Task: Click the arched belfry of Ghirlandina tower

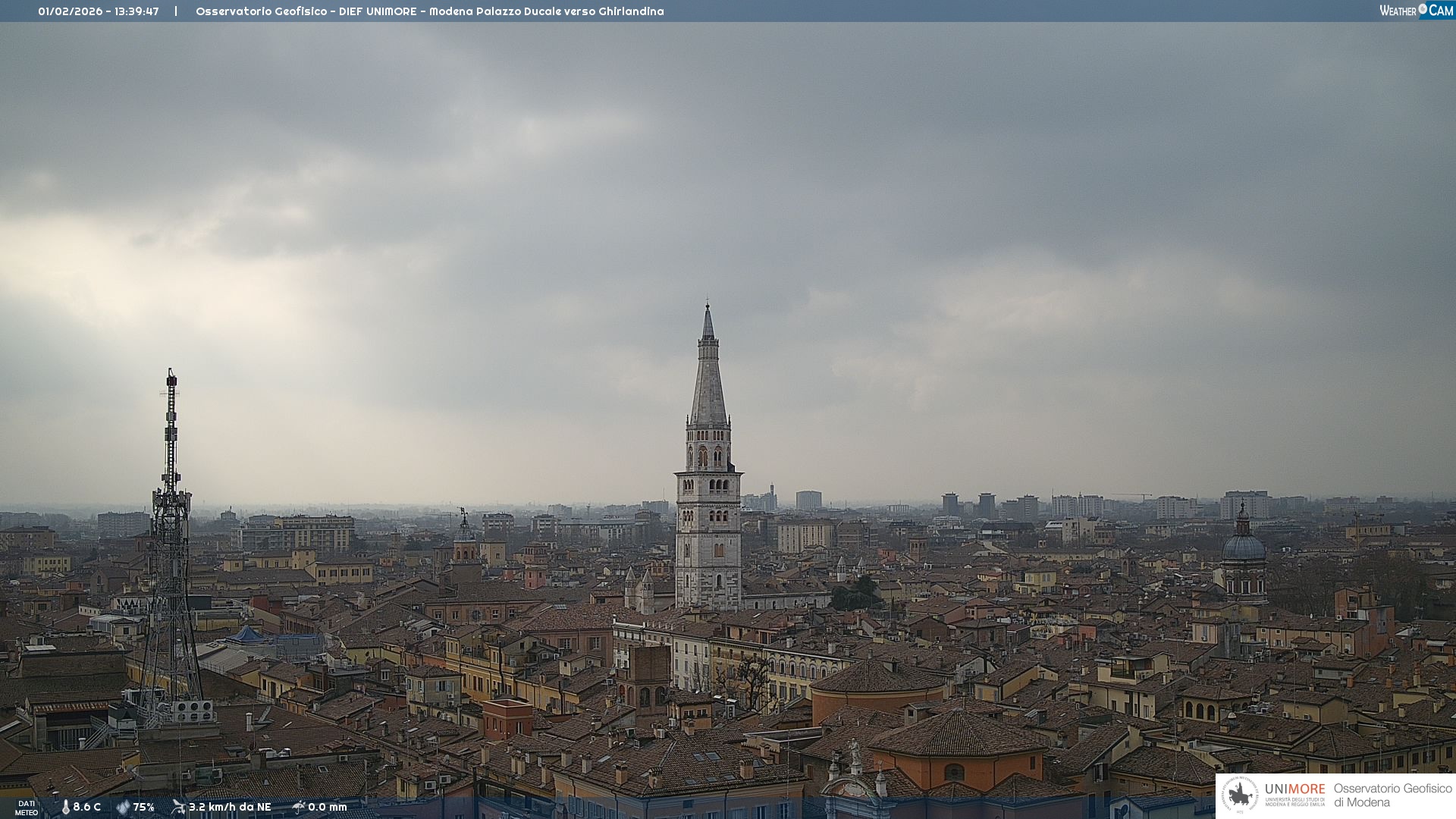Action: [x=708, y=455]
